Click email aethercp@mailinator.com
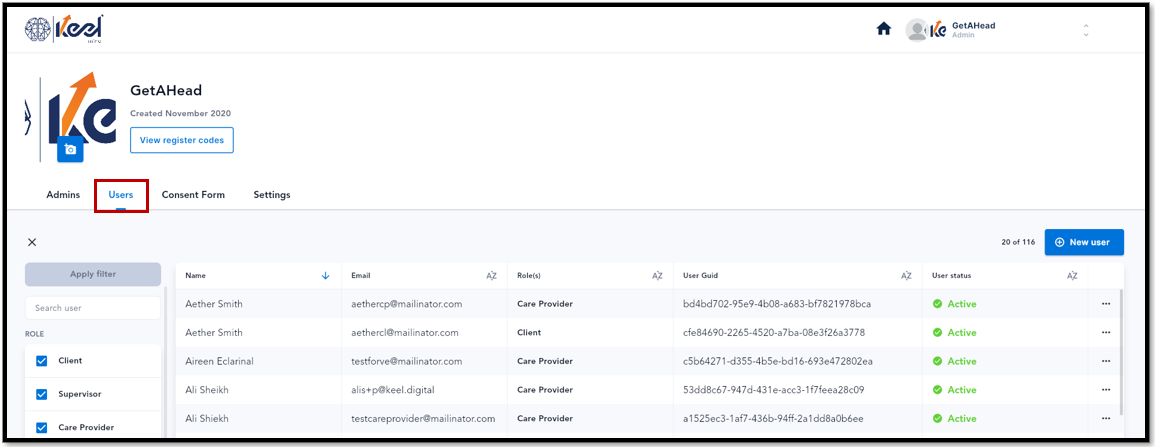The image size is (1155, 447). click(407, 303)
